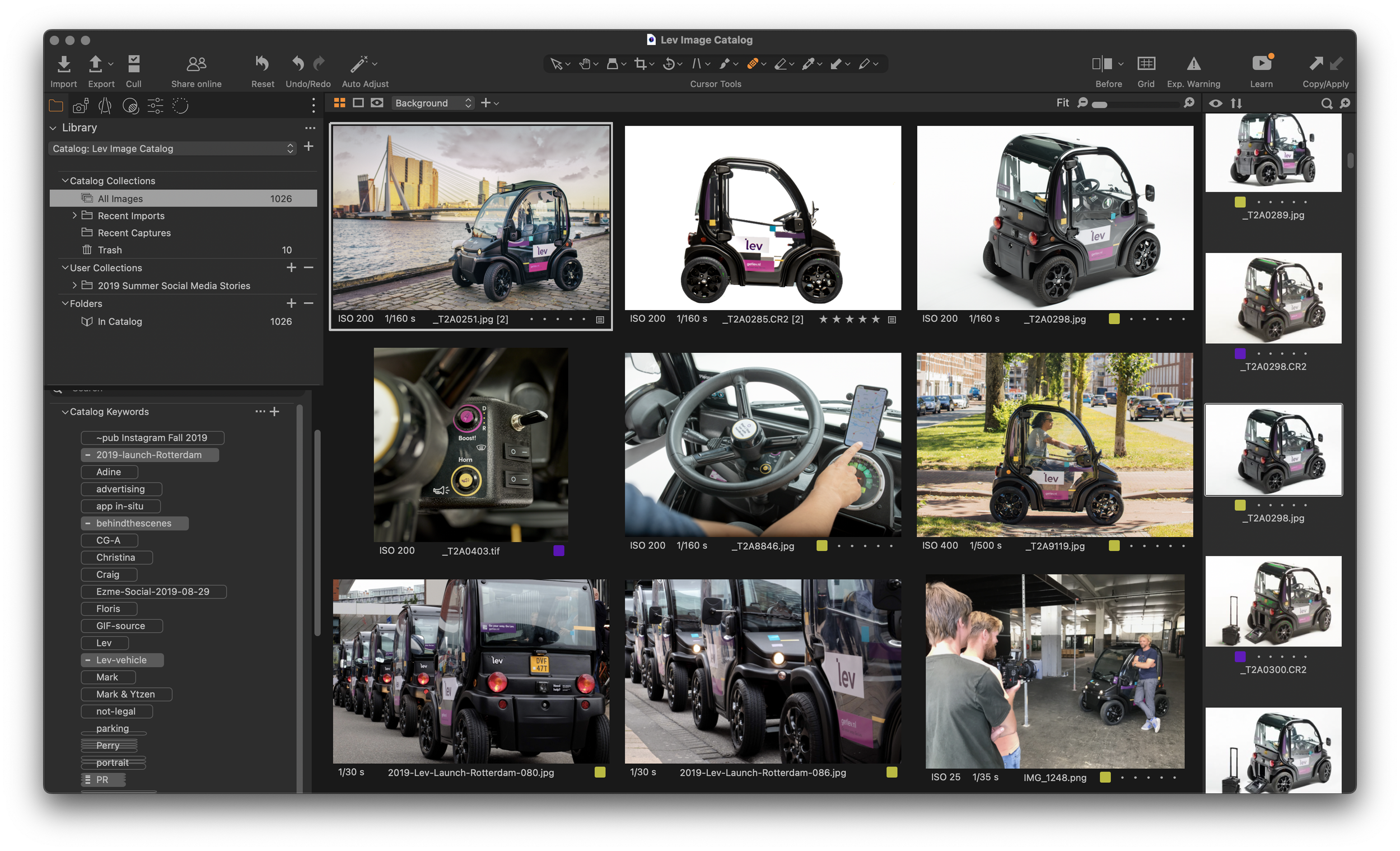
Task: Select the Trash collection
Action: pyautogui.click(x=110, y=250)
